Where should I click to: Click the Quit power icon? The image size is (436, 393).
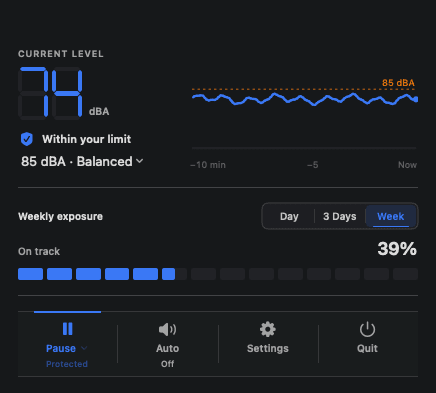pos(367,329)
